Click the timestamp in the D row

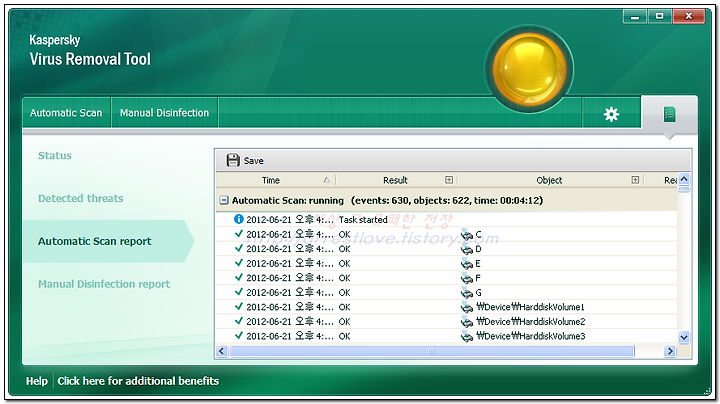point(290,249)
